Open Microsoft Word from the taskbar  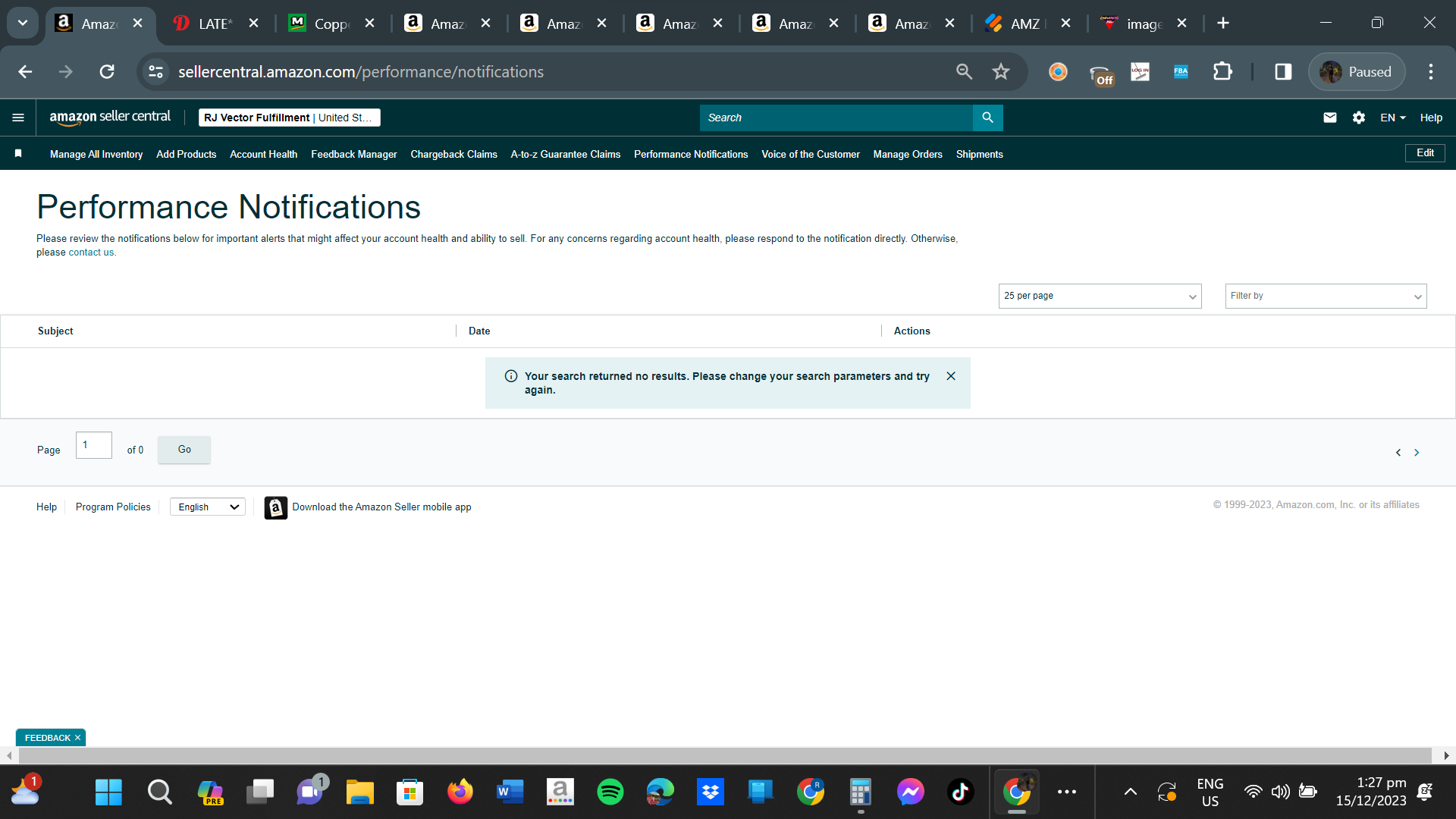510,792
